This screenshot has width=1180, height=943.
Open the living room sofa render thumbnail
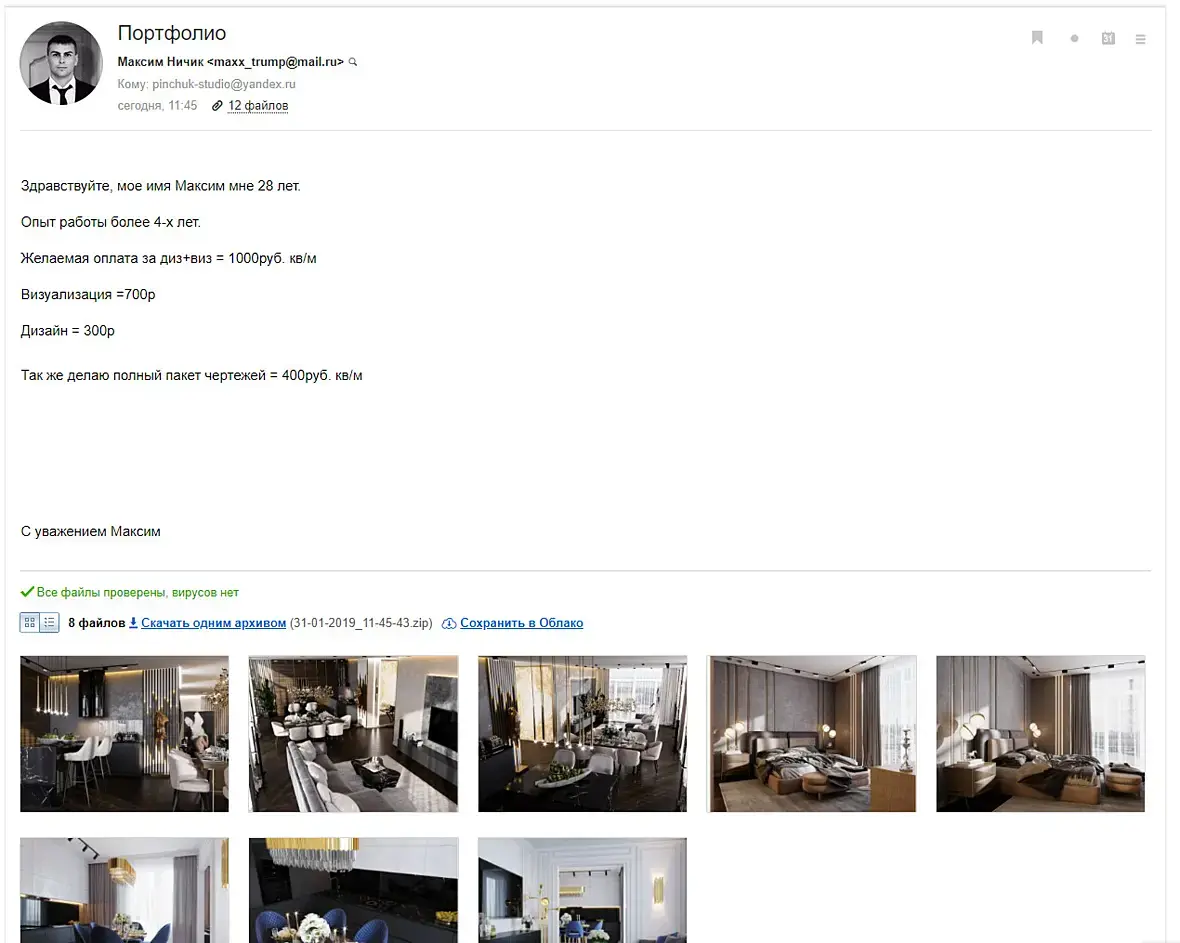(353, 734)
